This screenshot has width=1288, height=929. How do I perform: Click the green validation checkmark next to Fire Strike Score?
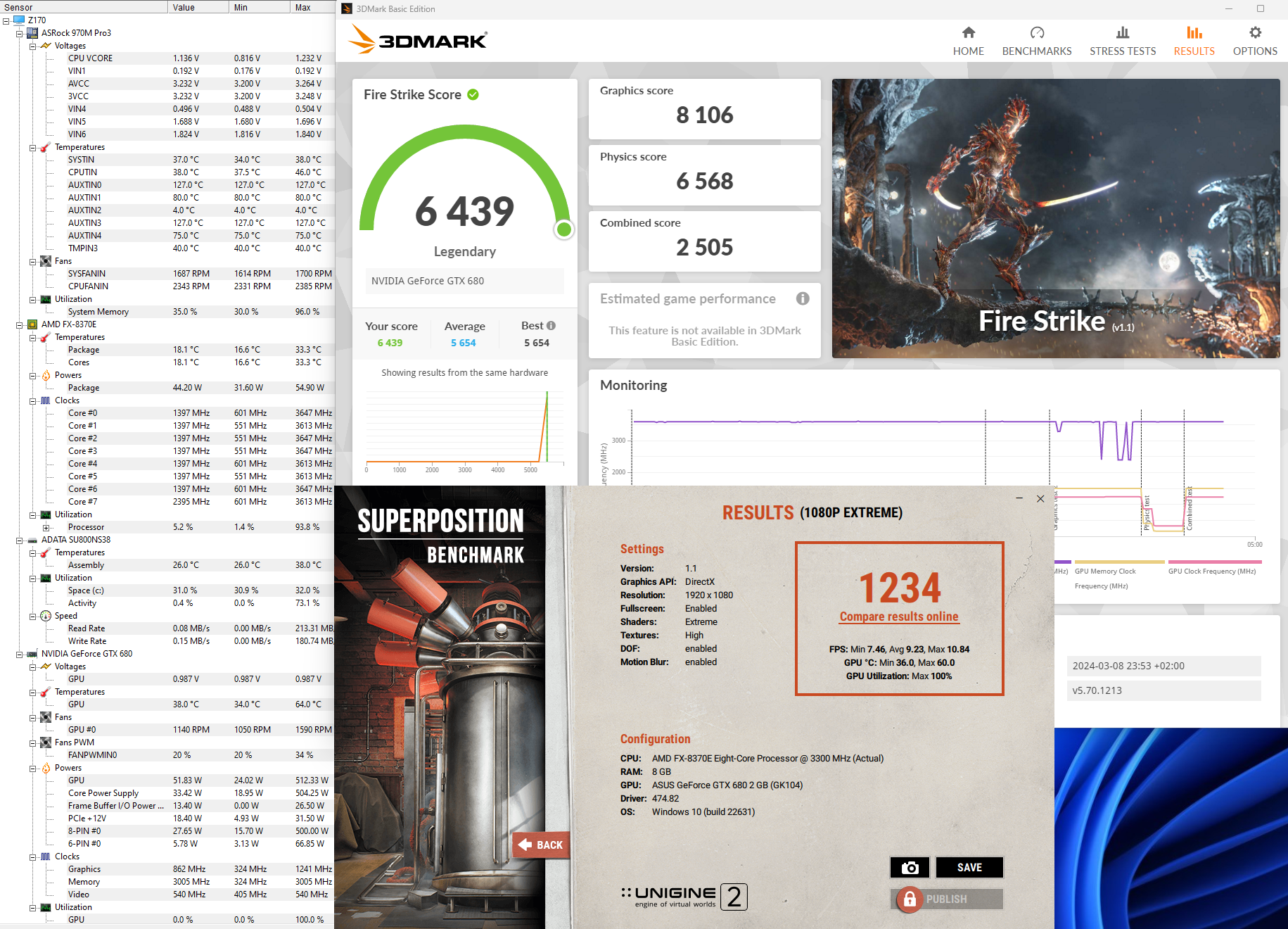473,94
